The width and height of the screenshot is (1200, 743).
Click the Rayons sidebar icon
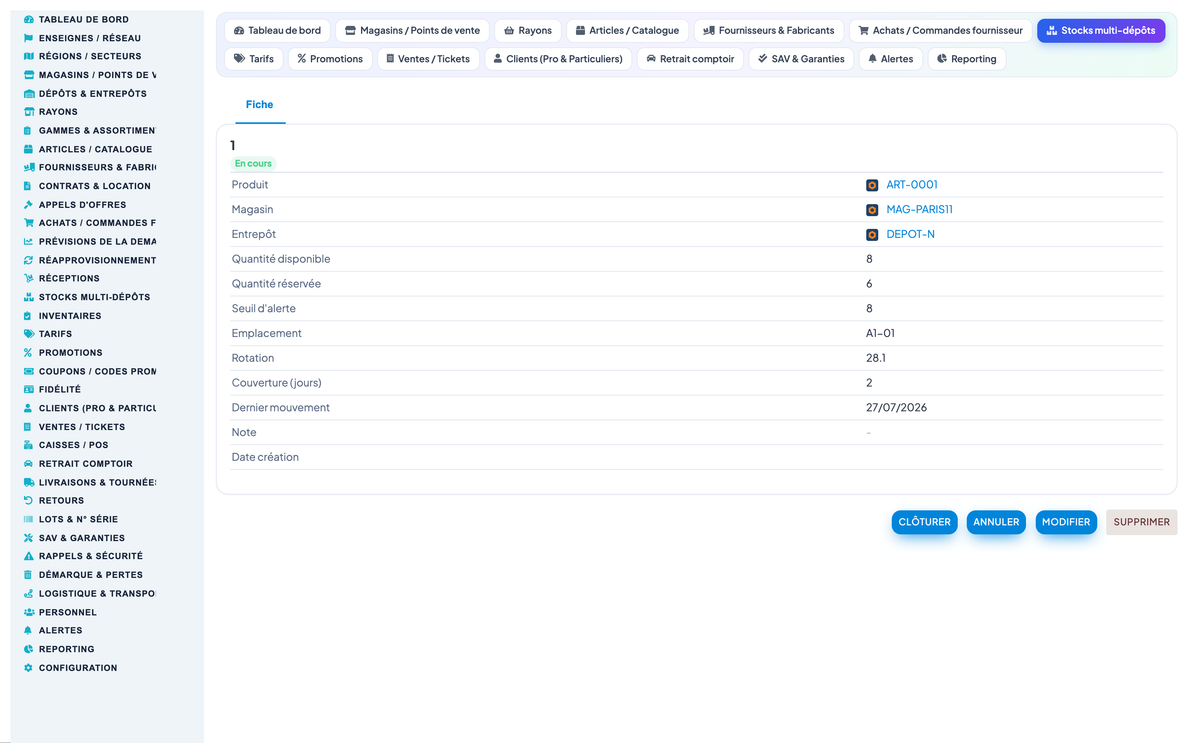point(29,112)
